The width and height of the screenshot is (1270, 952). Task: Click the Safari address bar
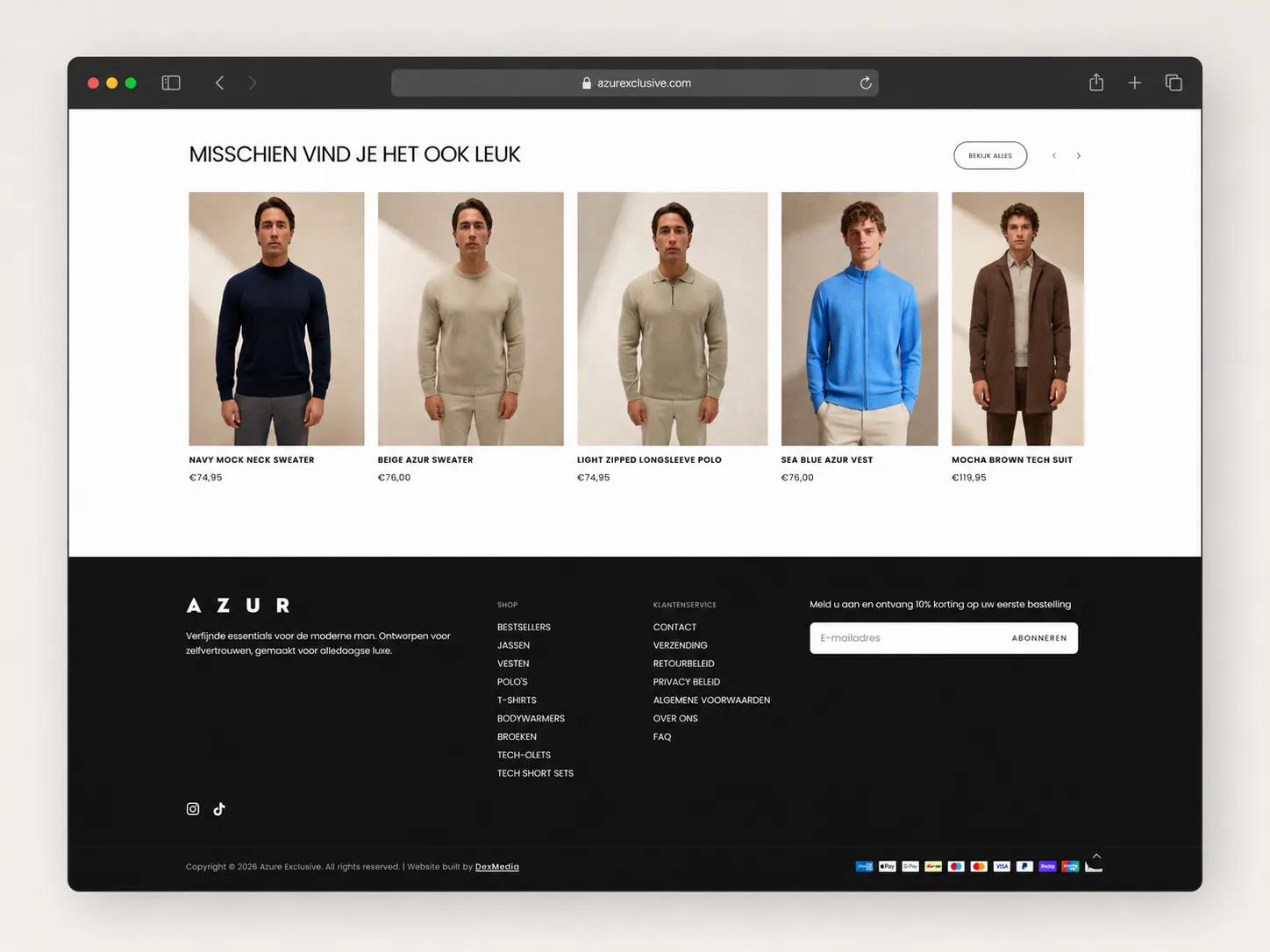635,82
